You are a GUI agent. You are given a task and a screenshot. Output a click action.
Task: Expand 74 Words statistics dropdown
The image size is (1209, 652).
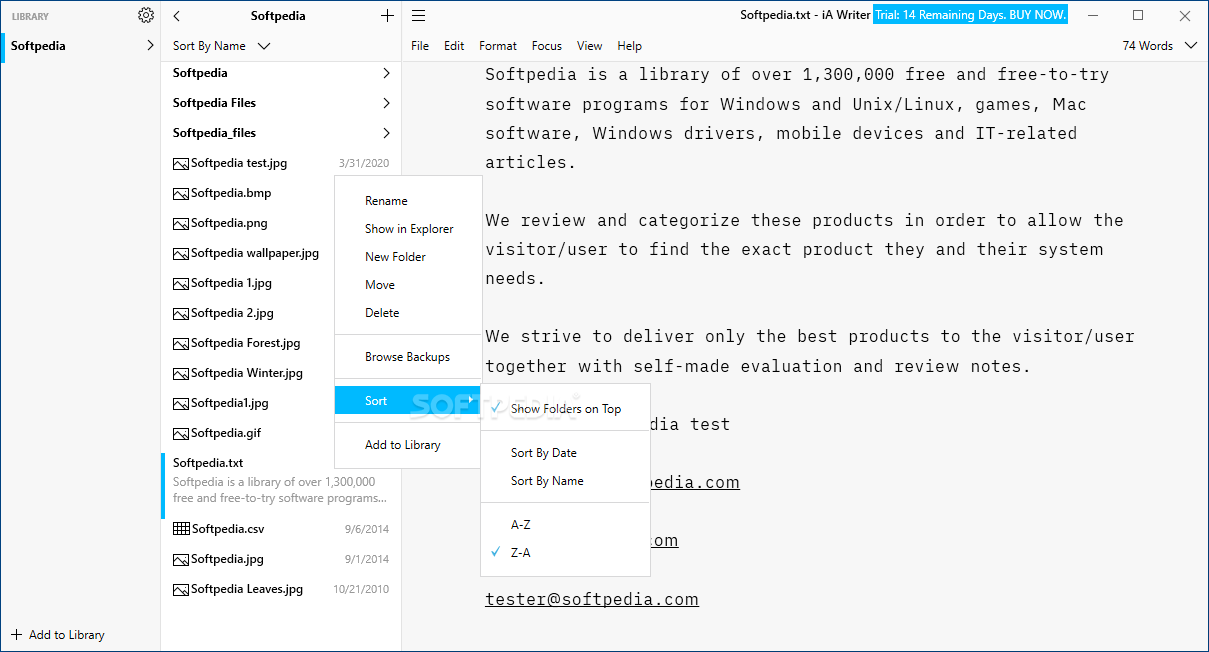[x=1160, y=46]
